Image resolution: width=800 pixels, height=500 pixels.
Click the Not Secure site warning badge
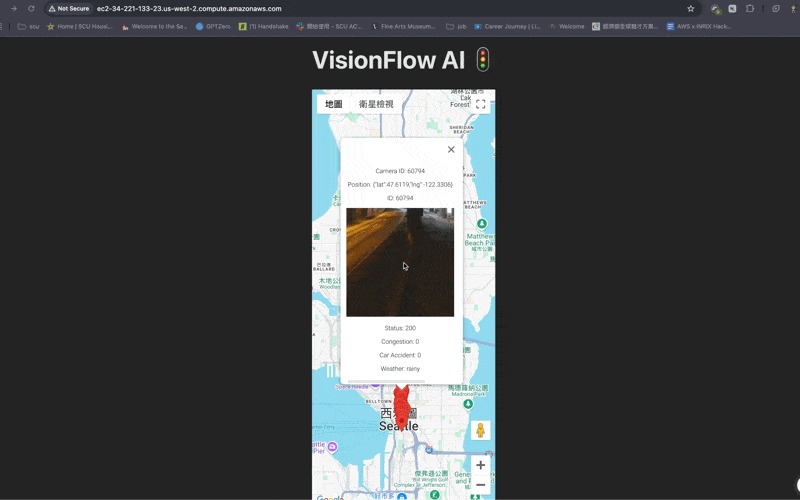[x=69, y=9]
